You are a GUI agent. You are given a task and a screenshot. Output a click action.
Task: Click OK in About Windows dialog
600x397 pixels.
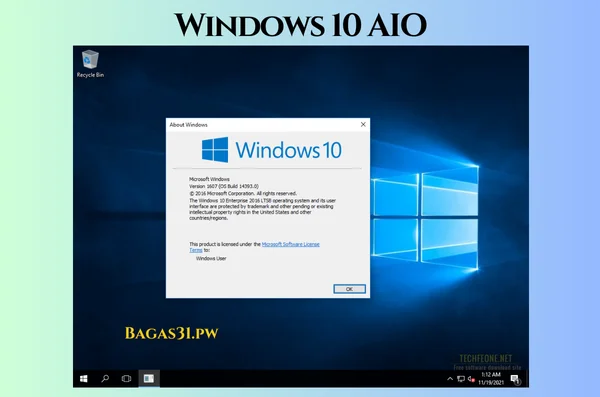click(349, 289)
